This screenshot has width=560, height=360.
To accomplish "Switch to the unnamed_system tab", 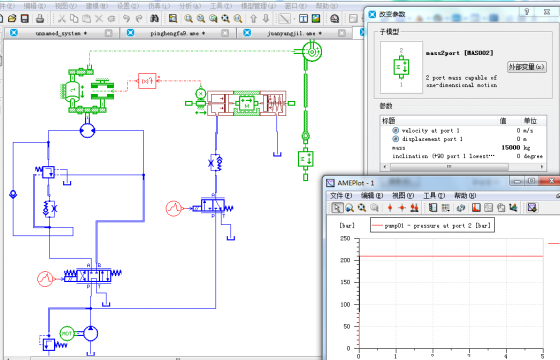I will pos(61,33).
